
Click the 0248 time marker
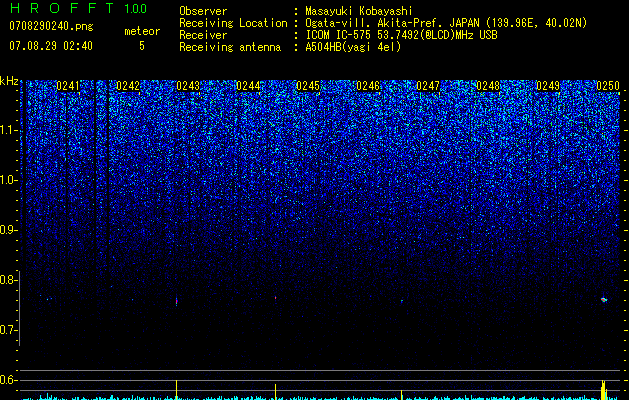tap(488, 86)
